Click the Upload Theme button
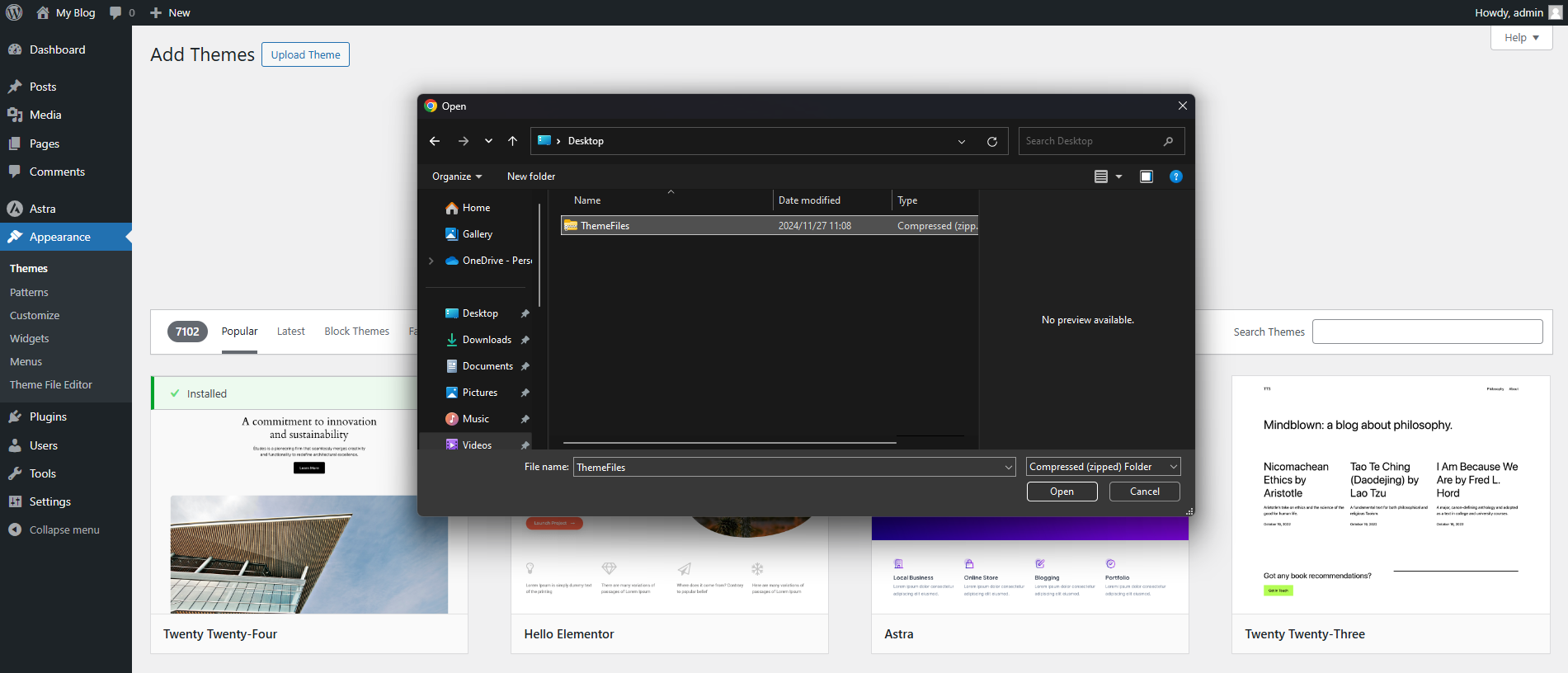Viewport: 1568px width, 673px height. point(305,54)
